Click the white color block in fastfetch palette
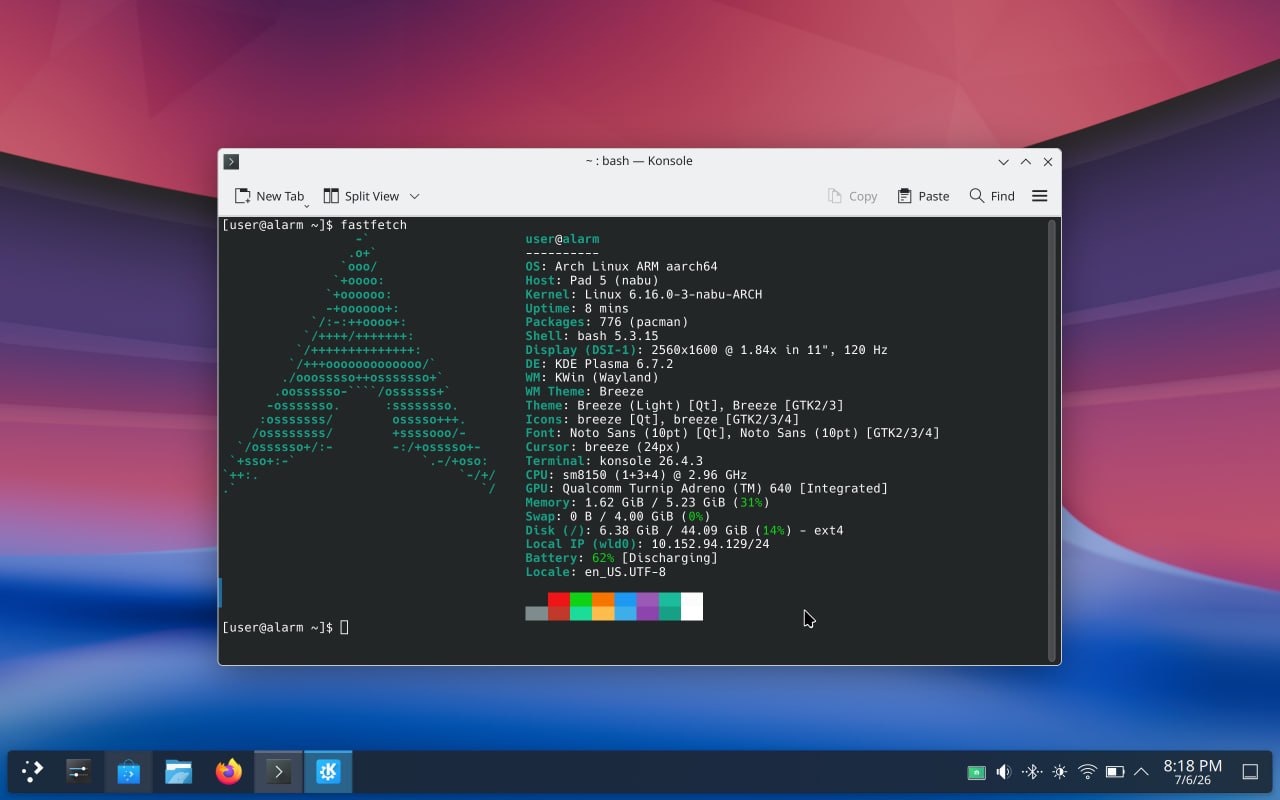 692,606
